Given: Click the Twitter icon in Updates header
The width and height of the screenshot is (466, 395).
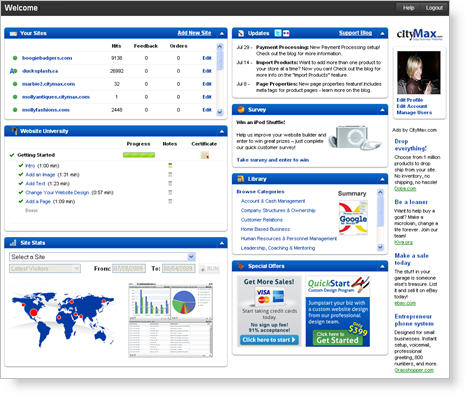Looking at the screenshot, I should pos(278,33).
